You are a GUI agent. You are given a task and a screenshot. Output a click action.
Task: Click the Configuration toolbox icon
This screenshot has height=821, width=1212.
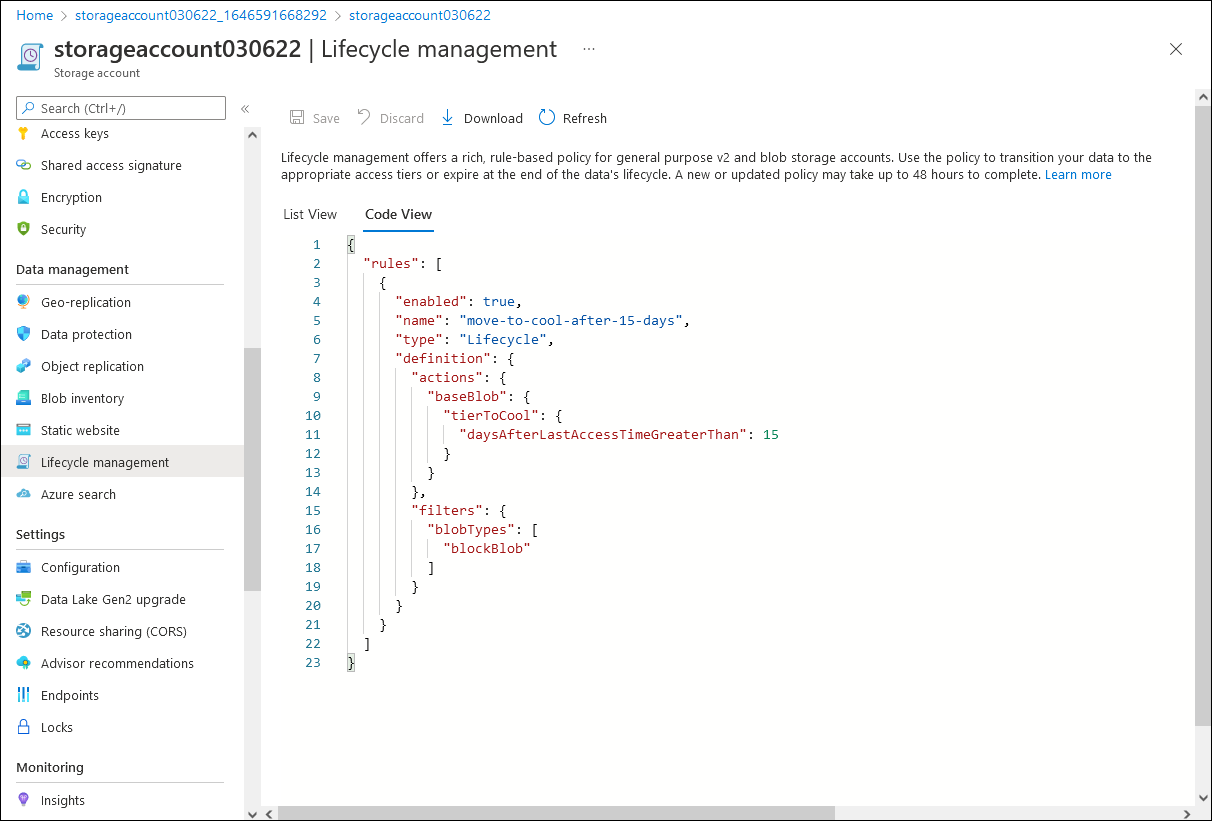[x=24, y=568]
